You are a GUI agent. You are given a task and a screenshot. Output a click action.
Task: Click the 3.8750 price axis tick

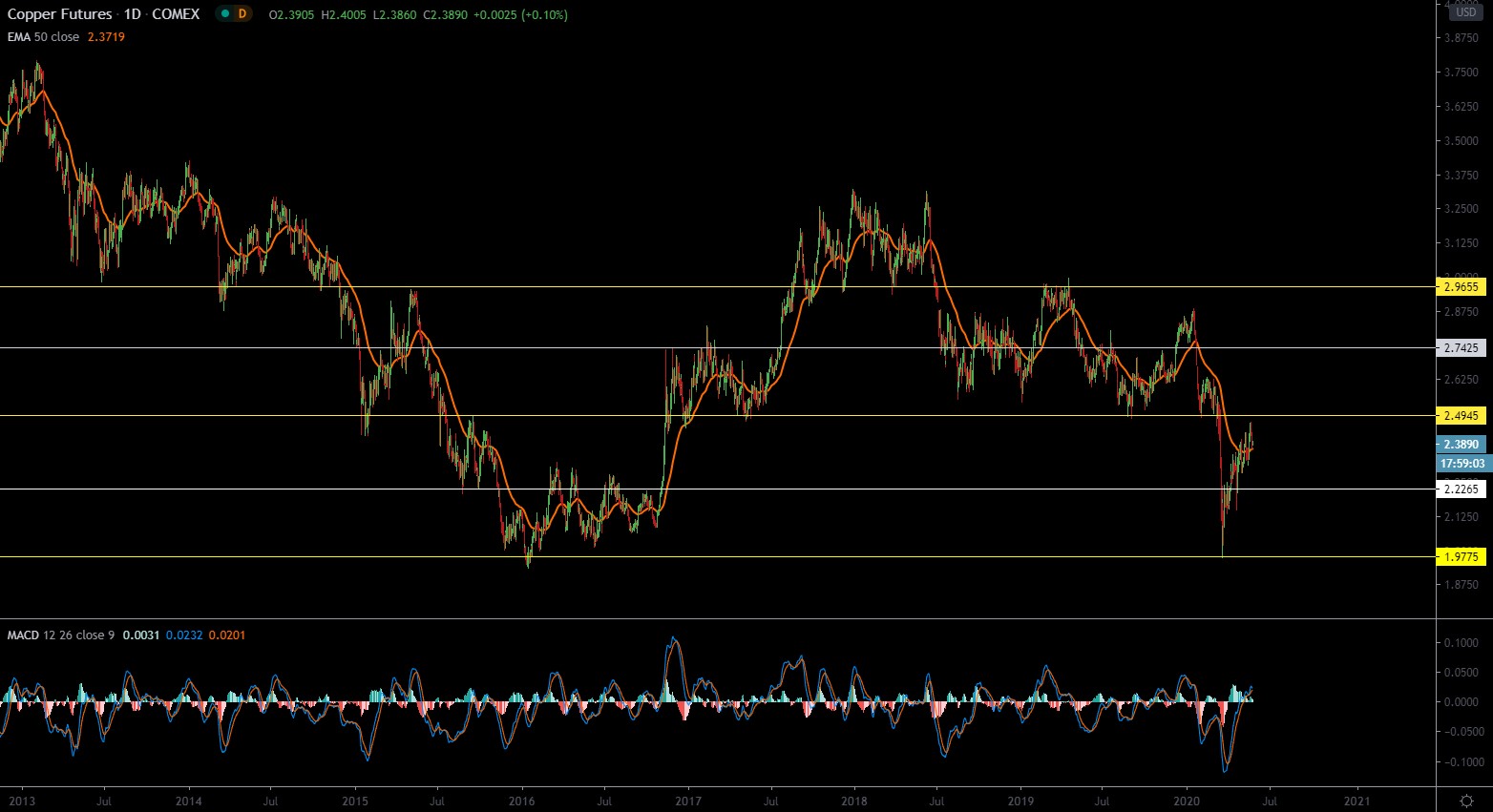[x=1461, y=38]
